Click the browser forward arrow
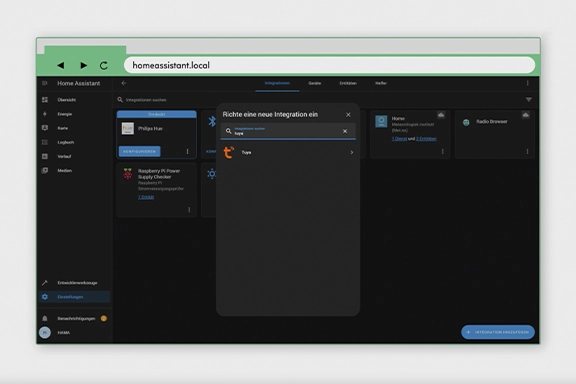 (83, 65)
